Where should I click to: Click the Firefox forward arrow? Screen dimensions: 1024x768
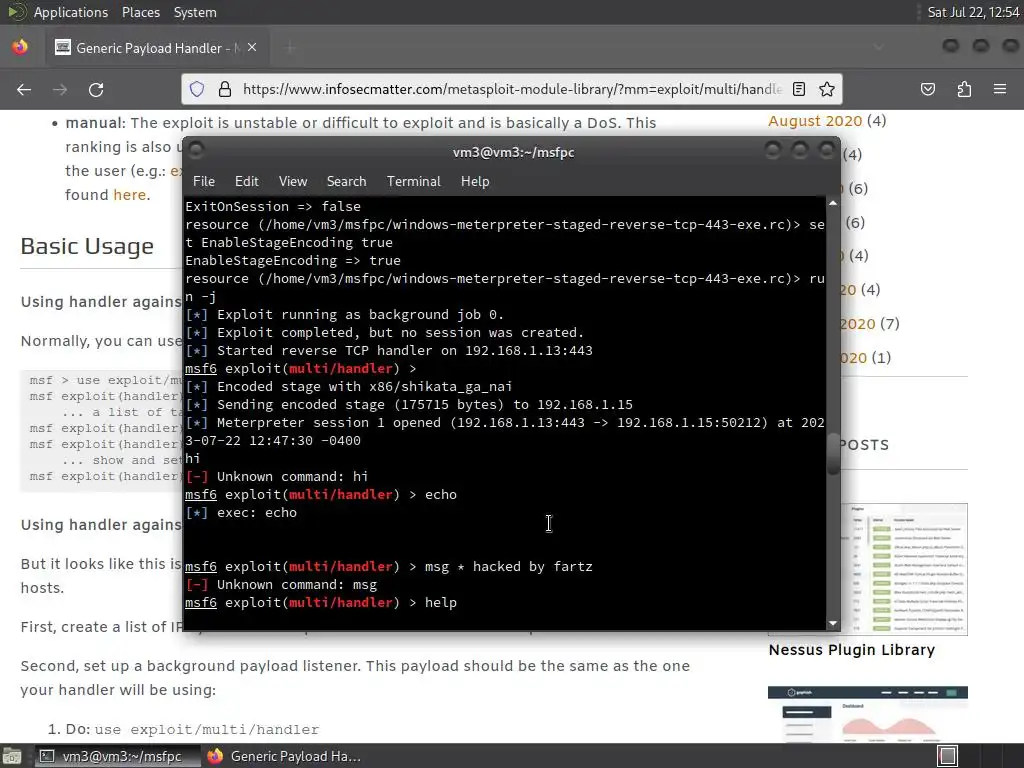[x=60, y=89]
